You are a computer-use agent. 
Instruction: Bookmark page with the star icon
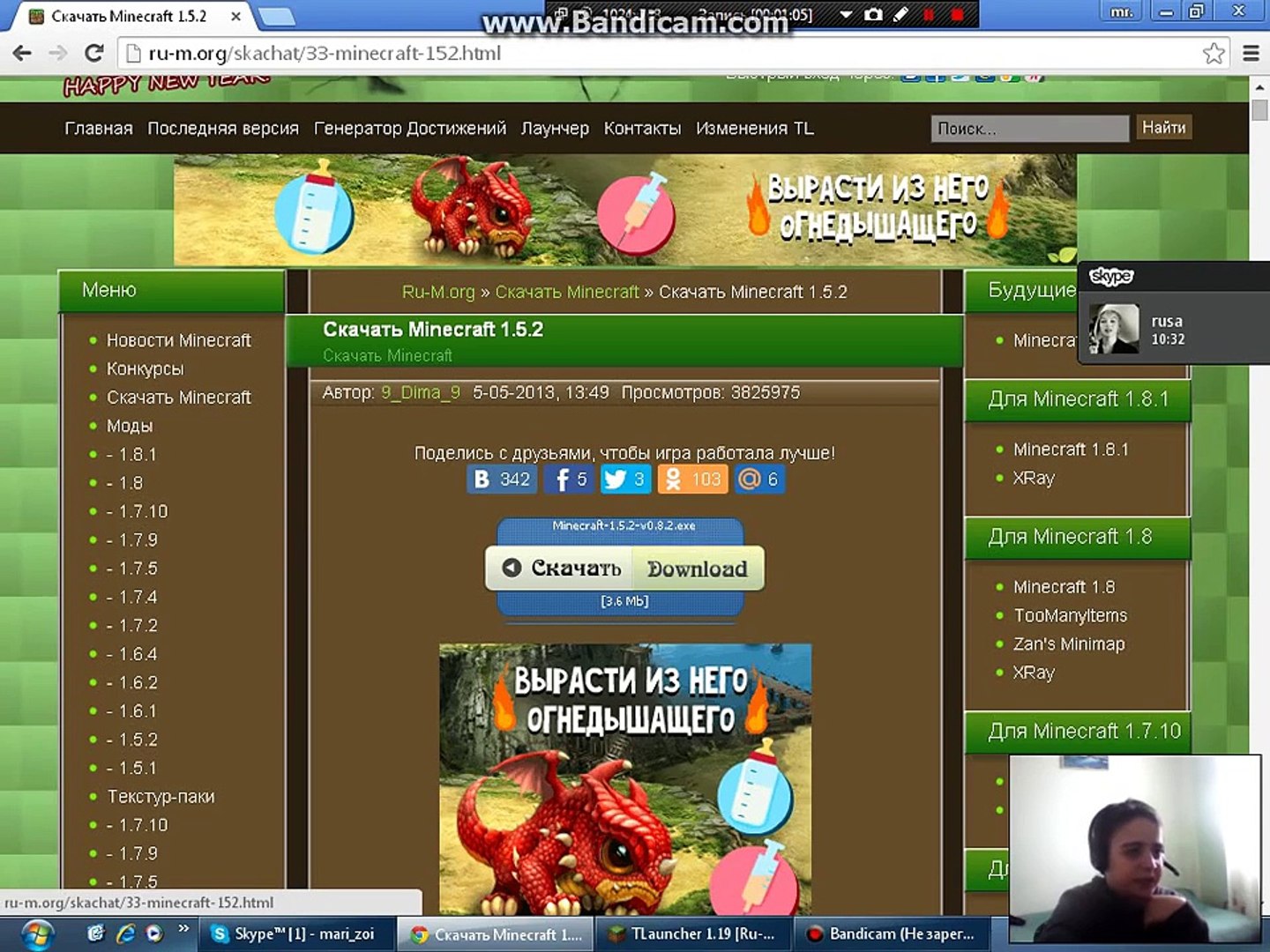point(1214,53)
